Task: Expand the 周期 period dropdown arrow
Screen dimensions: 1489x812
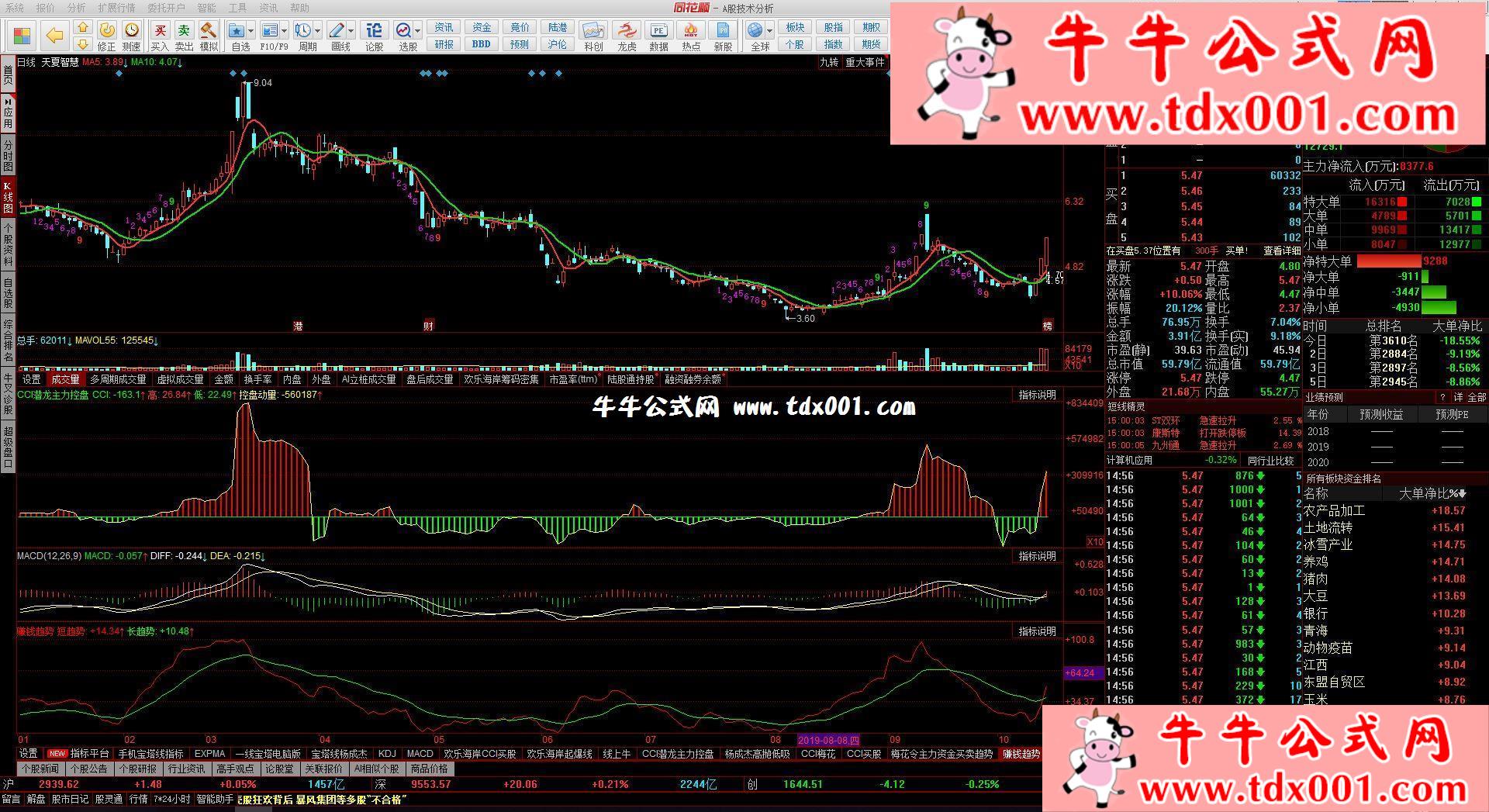Action: pyautogui.click(x=318, y=31)
